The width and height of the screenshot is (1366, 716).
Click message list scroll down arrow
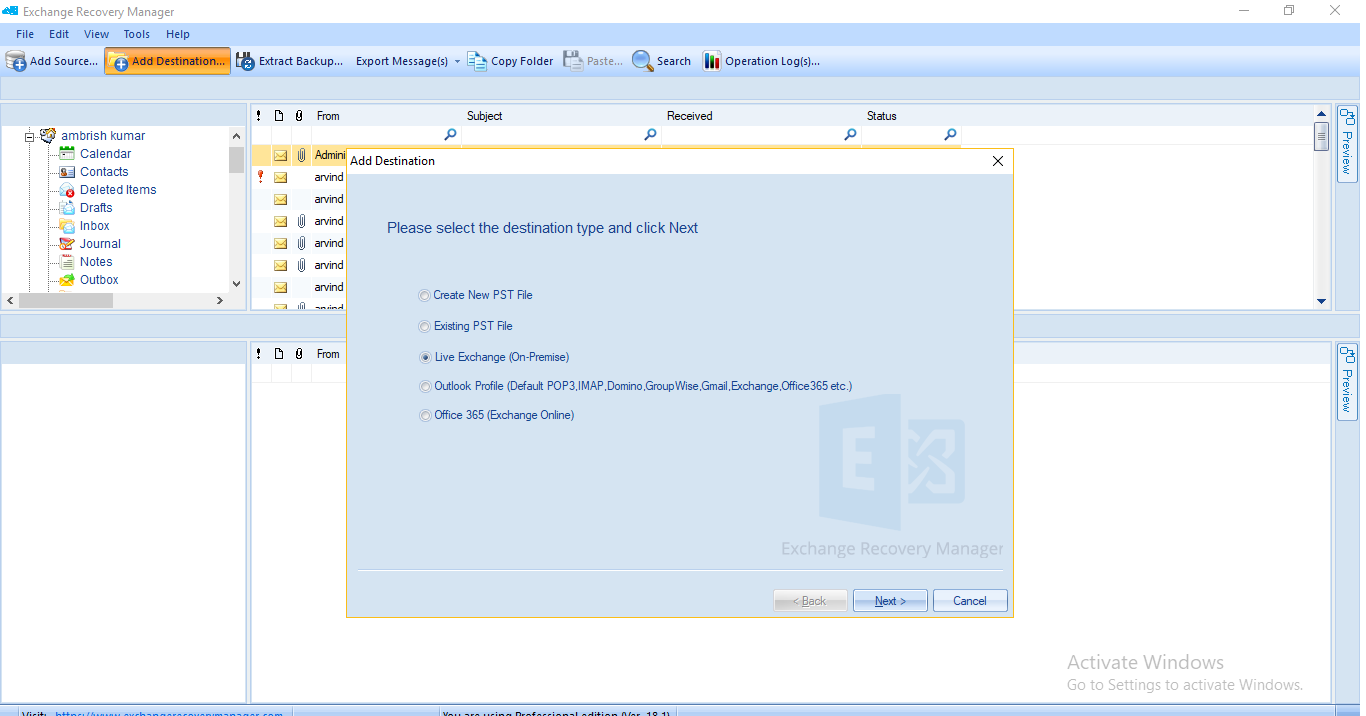(1321, 301)
